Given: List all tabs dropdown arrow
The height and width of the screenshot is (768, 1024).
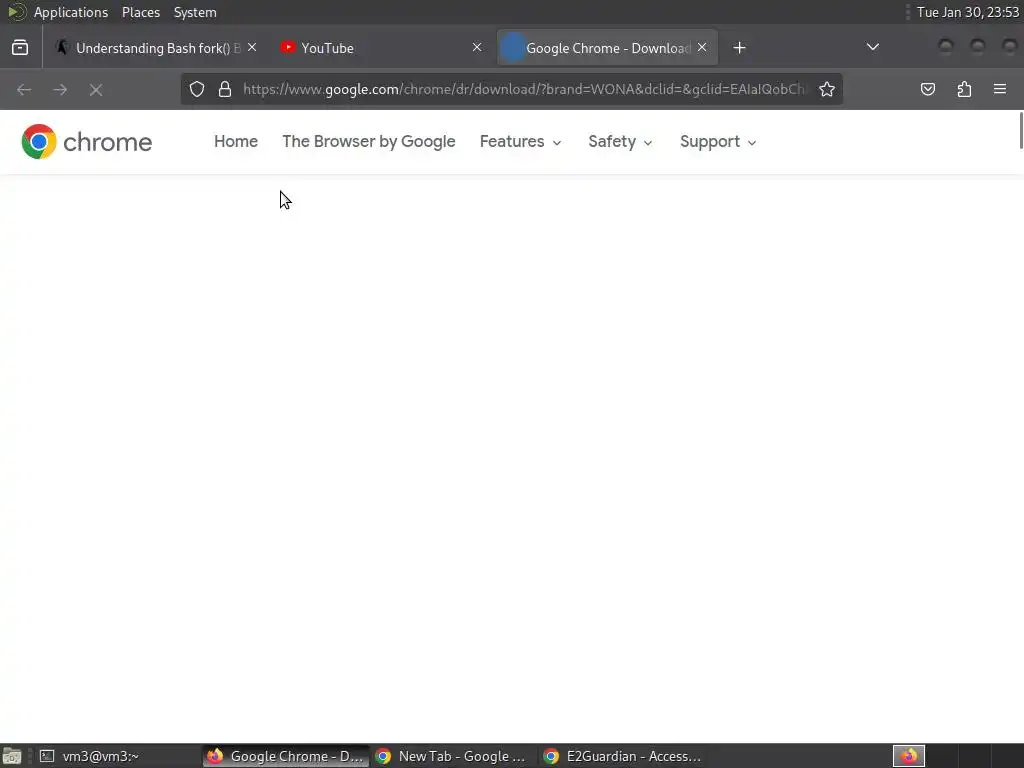Looking at the screenshot, I should 872,47.
